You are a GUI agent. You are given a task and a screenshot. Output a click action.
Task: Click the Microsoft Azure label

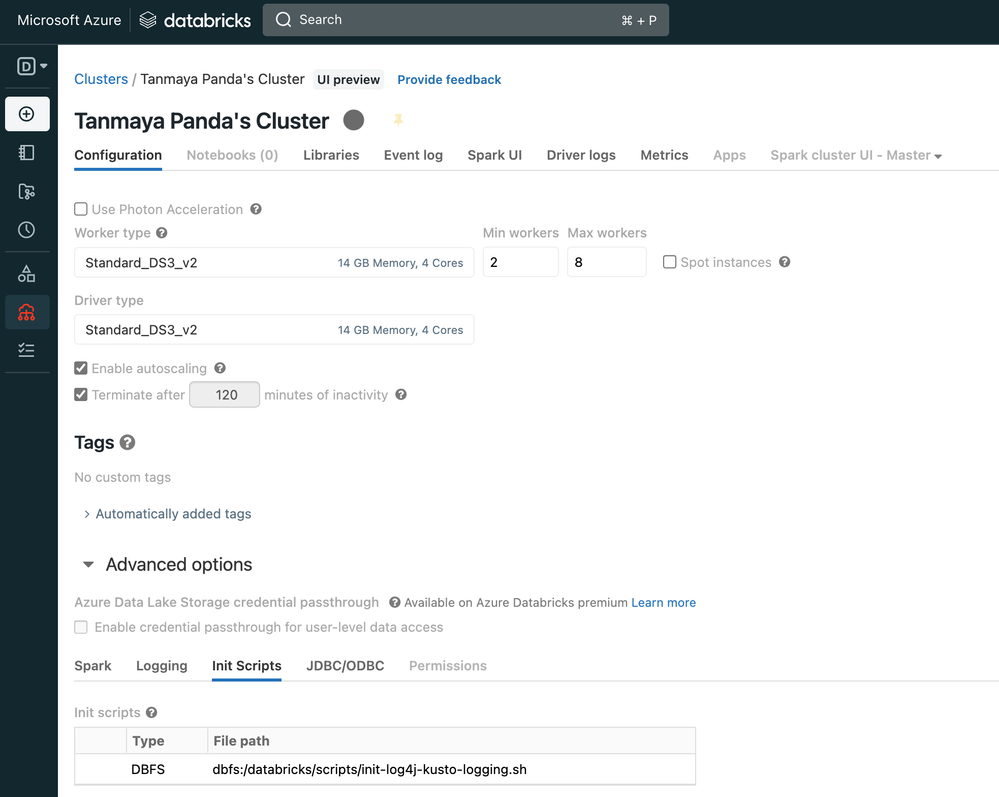(x=69, y=20)
